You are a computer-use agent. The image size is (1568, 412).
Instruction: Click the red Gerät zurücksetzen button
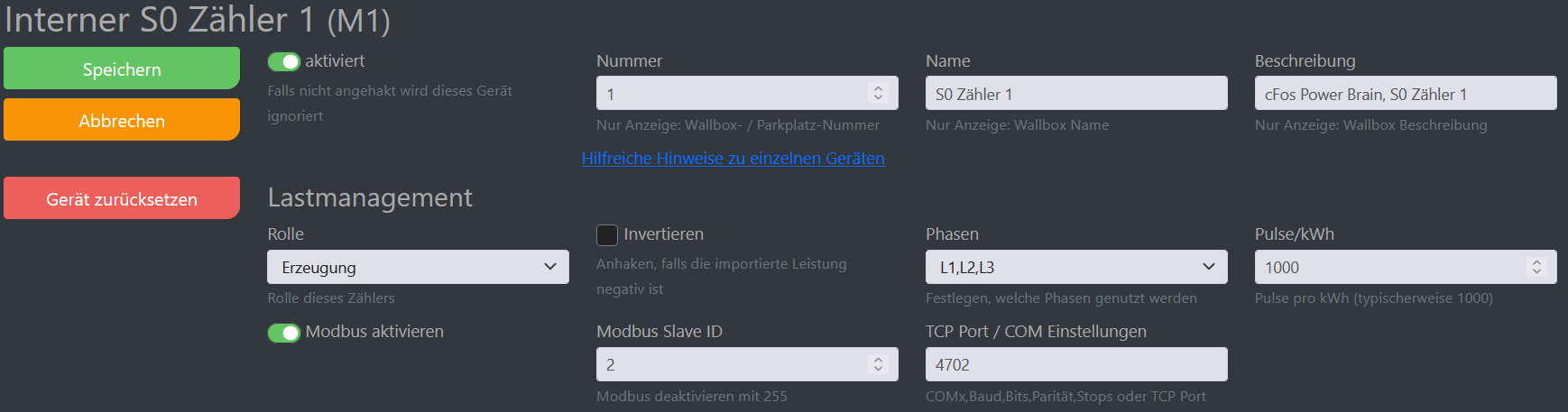[x=122, y=199]
